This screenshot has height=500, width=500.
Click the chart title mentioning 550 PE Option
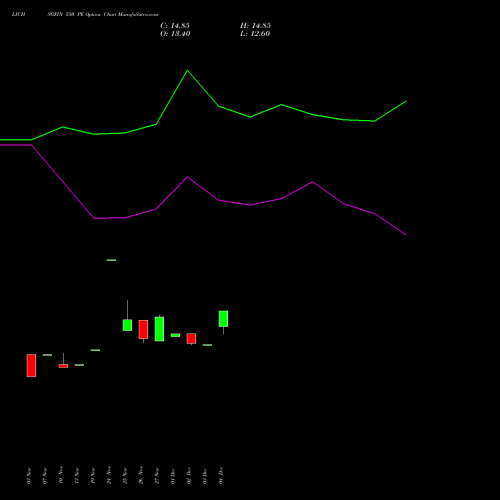85,14
